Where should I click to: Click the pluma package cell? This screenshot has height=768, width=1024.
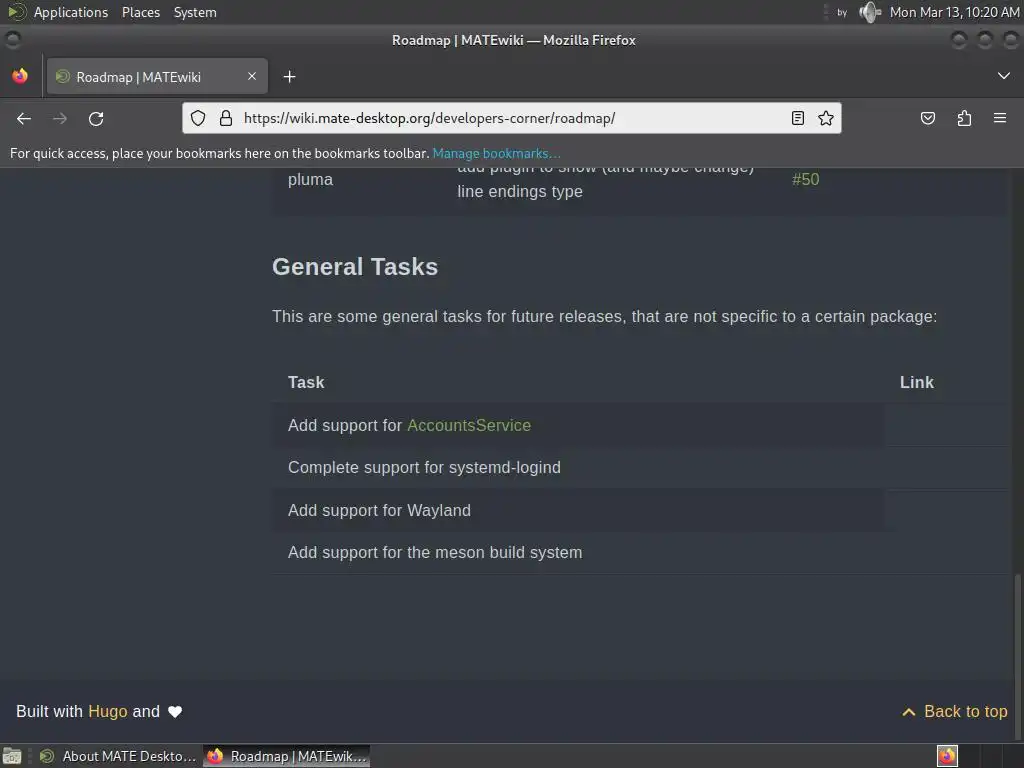(x=310, y=179)
